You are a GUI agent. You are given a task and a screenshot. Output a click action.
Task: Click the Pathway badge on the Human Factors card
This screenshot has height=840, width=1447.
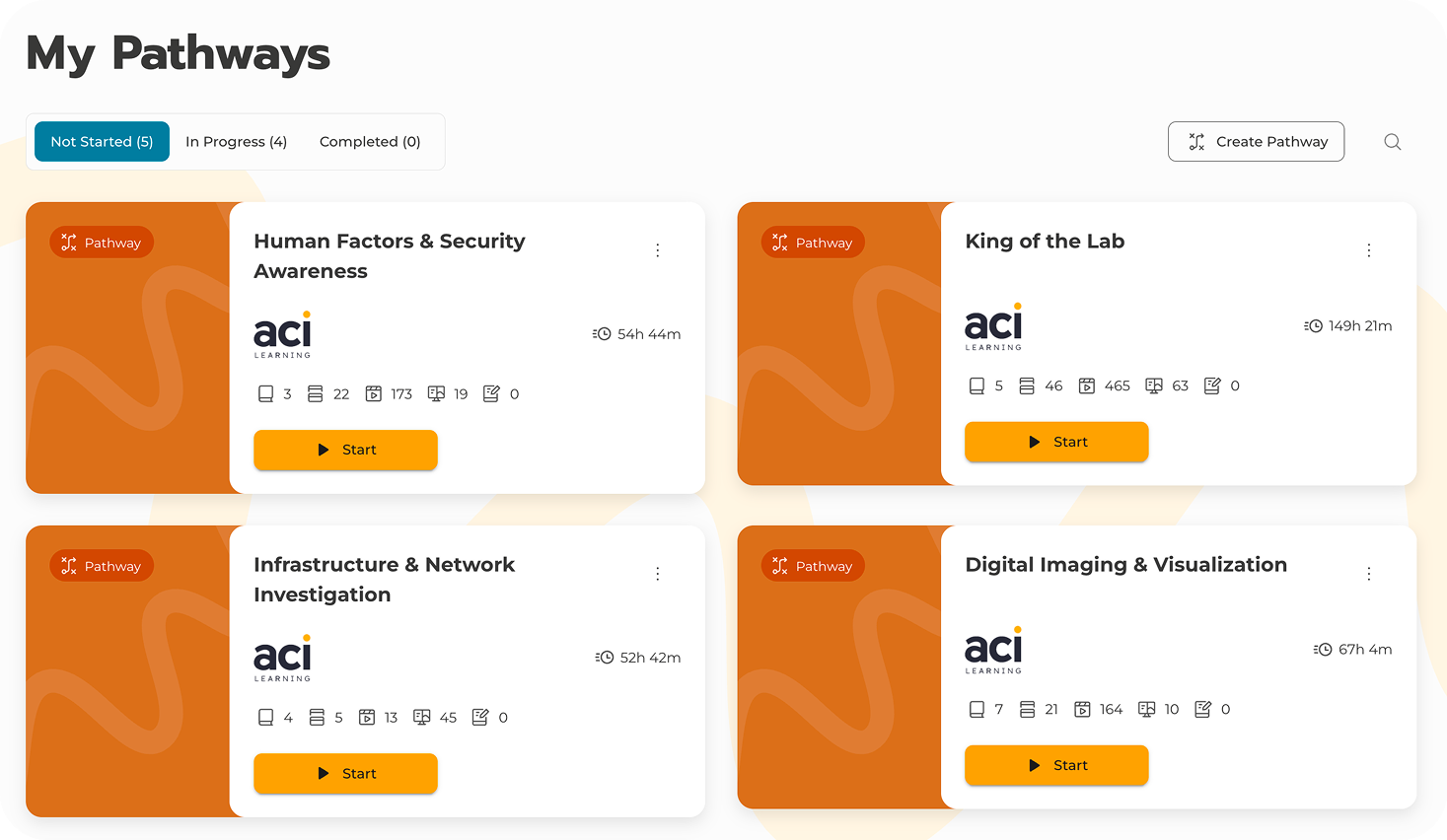coord(102,243)
